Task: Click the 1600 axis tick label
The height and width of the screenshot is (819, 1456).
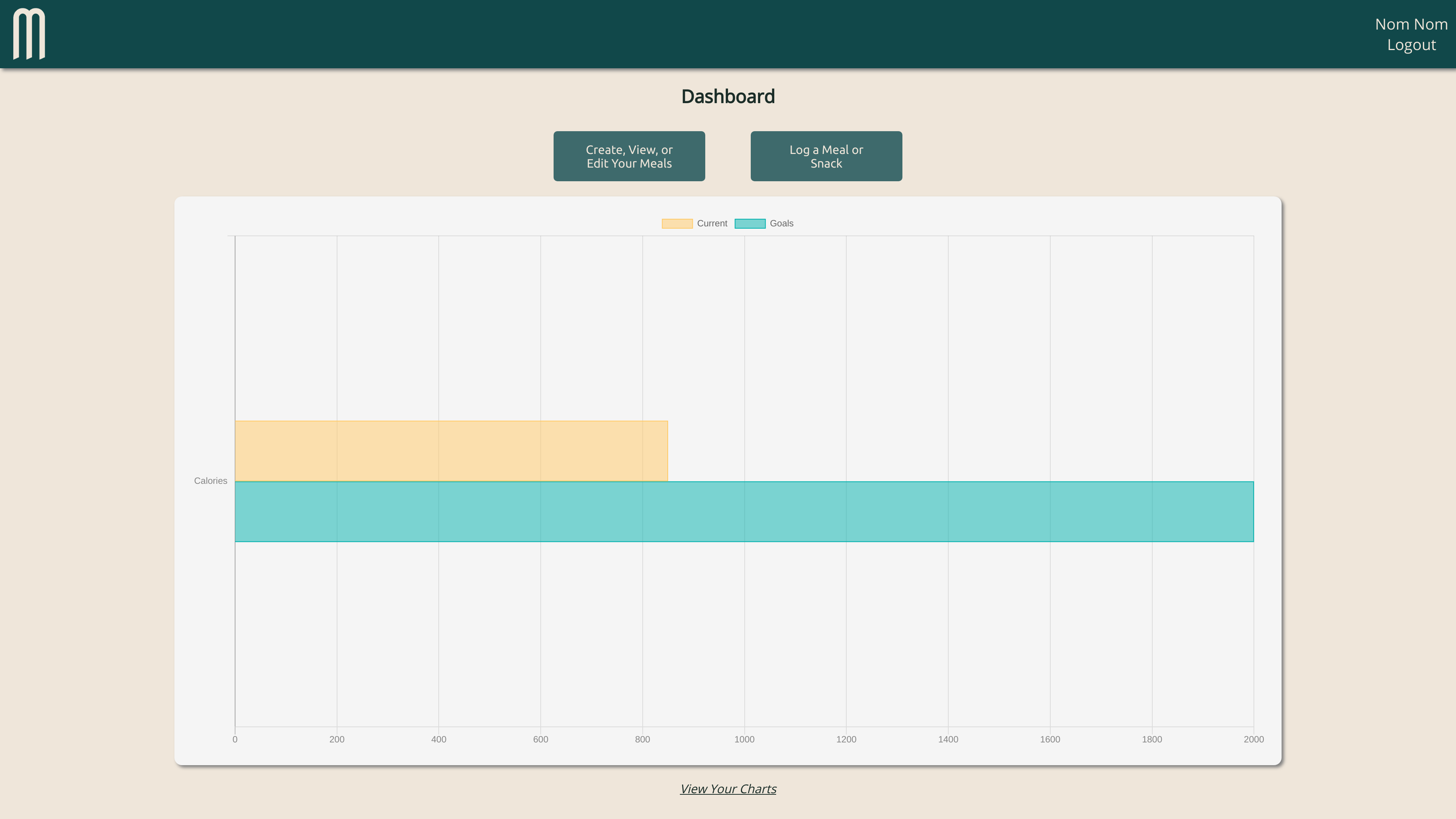Action: pos(1050,739)
